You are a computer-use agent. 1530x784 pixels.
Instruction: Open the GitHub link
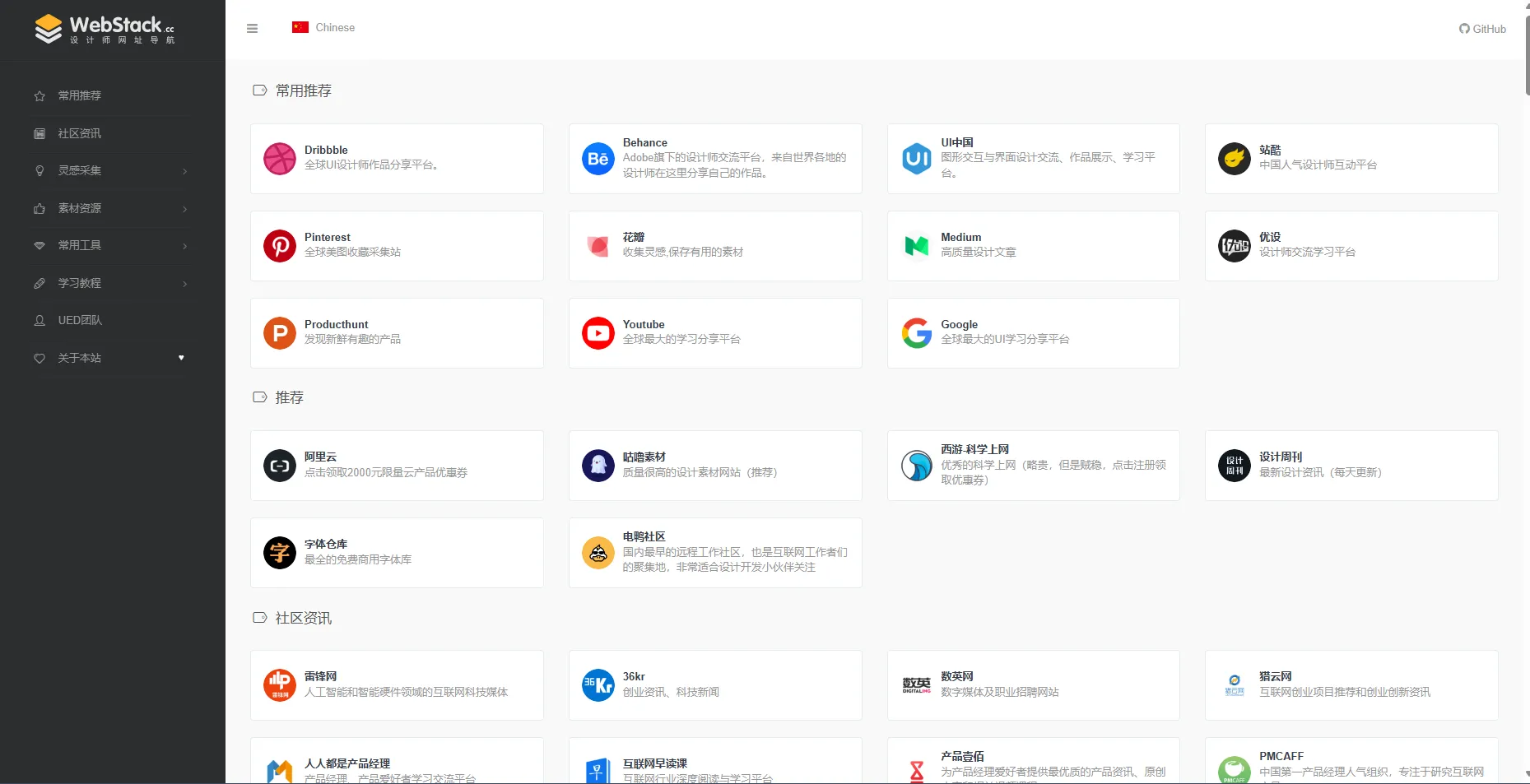click(1482, 29)
